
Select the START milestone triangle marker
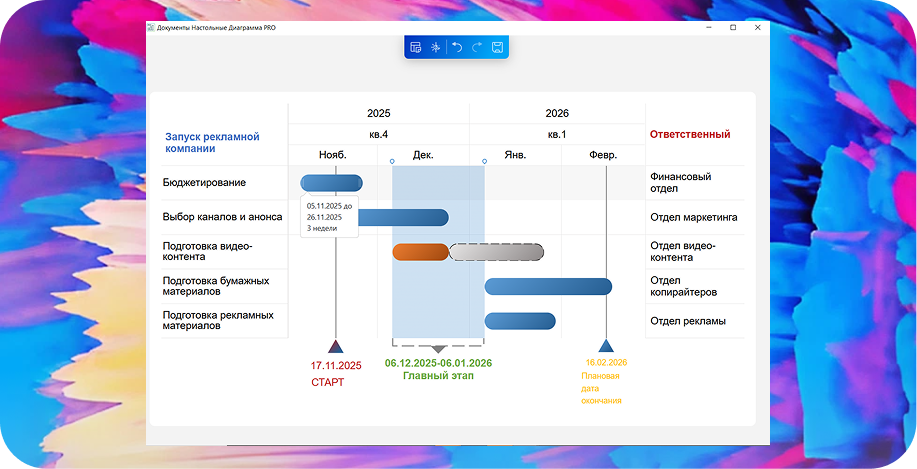pyautogui.click(x=336, y=347)
